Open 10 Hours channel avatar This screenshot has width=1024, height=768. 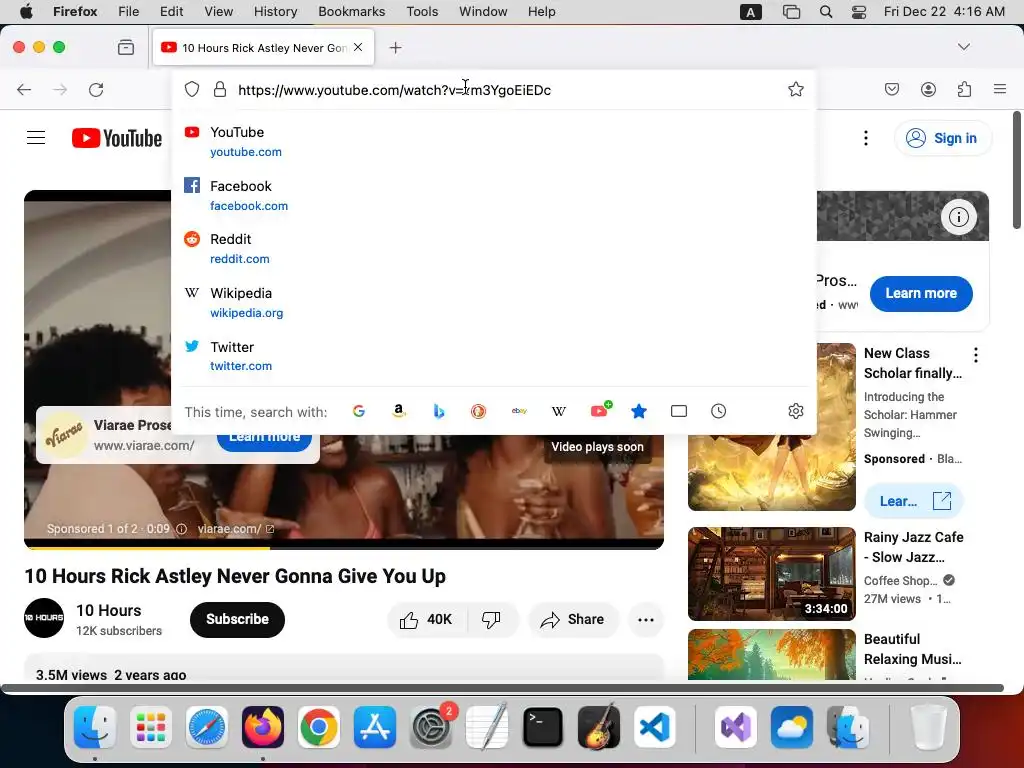(x=44, y=618)
